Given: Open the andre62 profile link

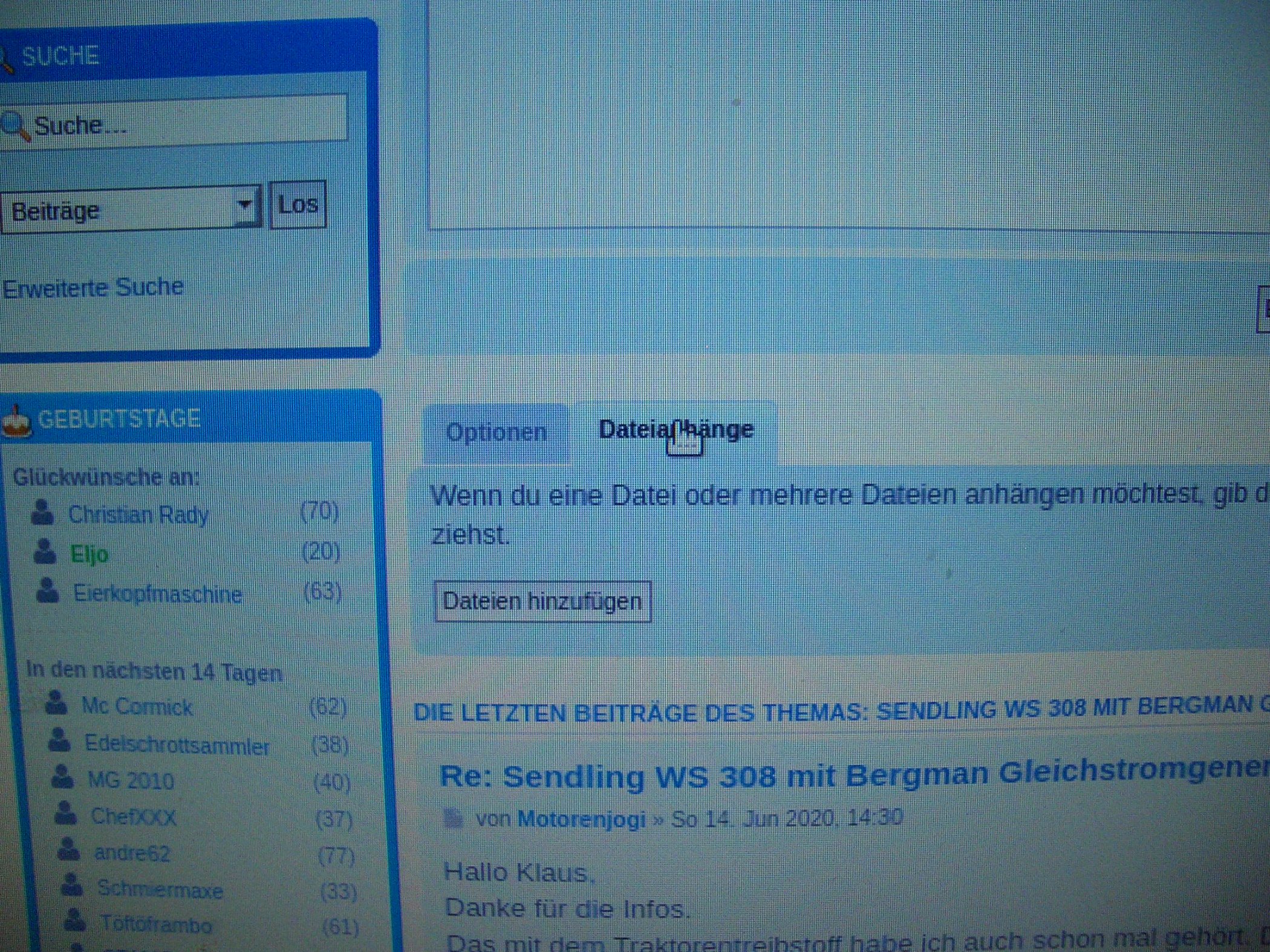Looking at the screenshot, I should pos(132,853).
